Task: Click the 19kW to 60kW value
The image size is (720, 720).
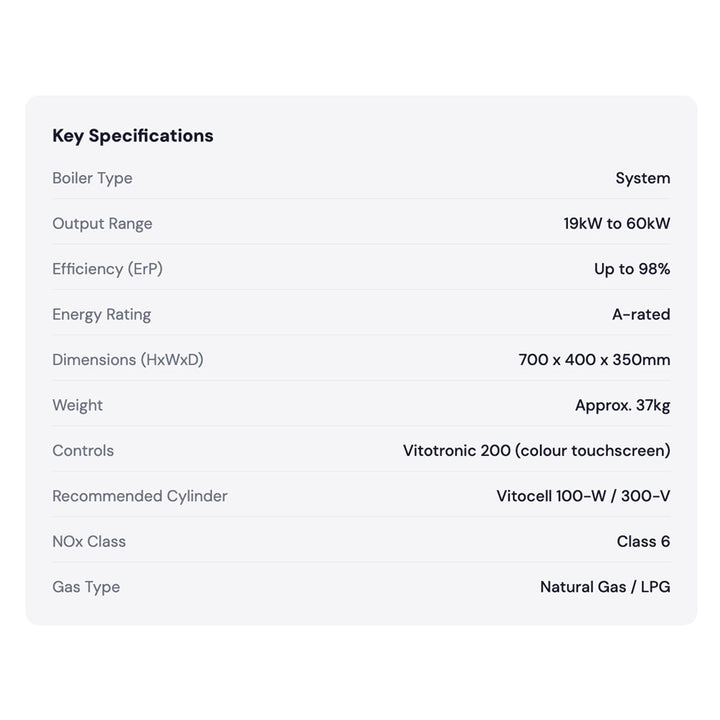Action: click(x=617, y=224)
